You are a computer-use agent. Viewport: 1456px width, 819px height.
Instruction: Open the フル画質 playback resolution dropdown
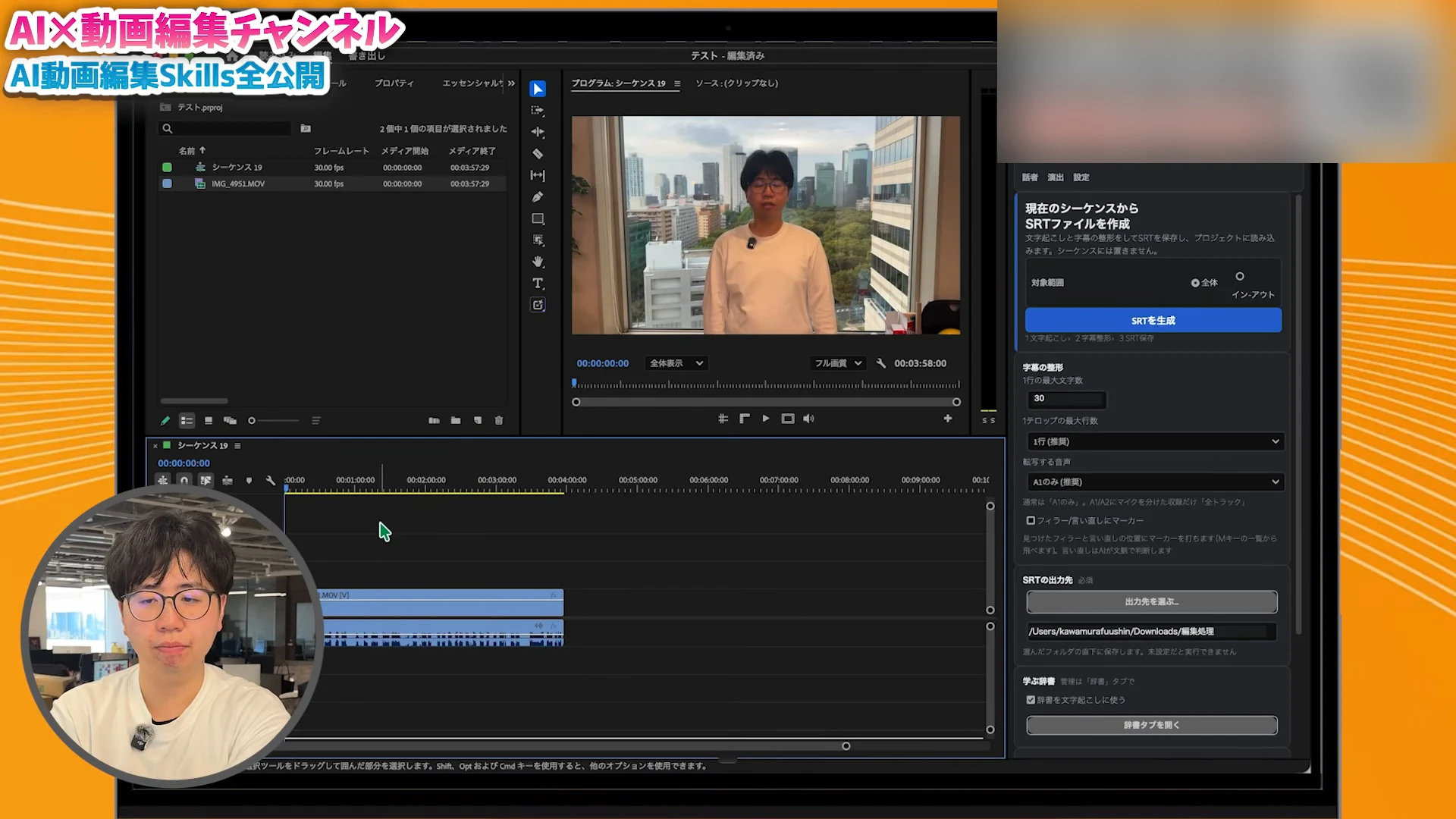tap(838, 363)
